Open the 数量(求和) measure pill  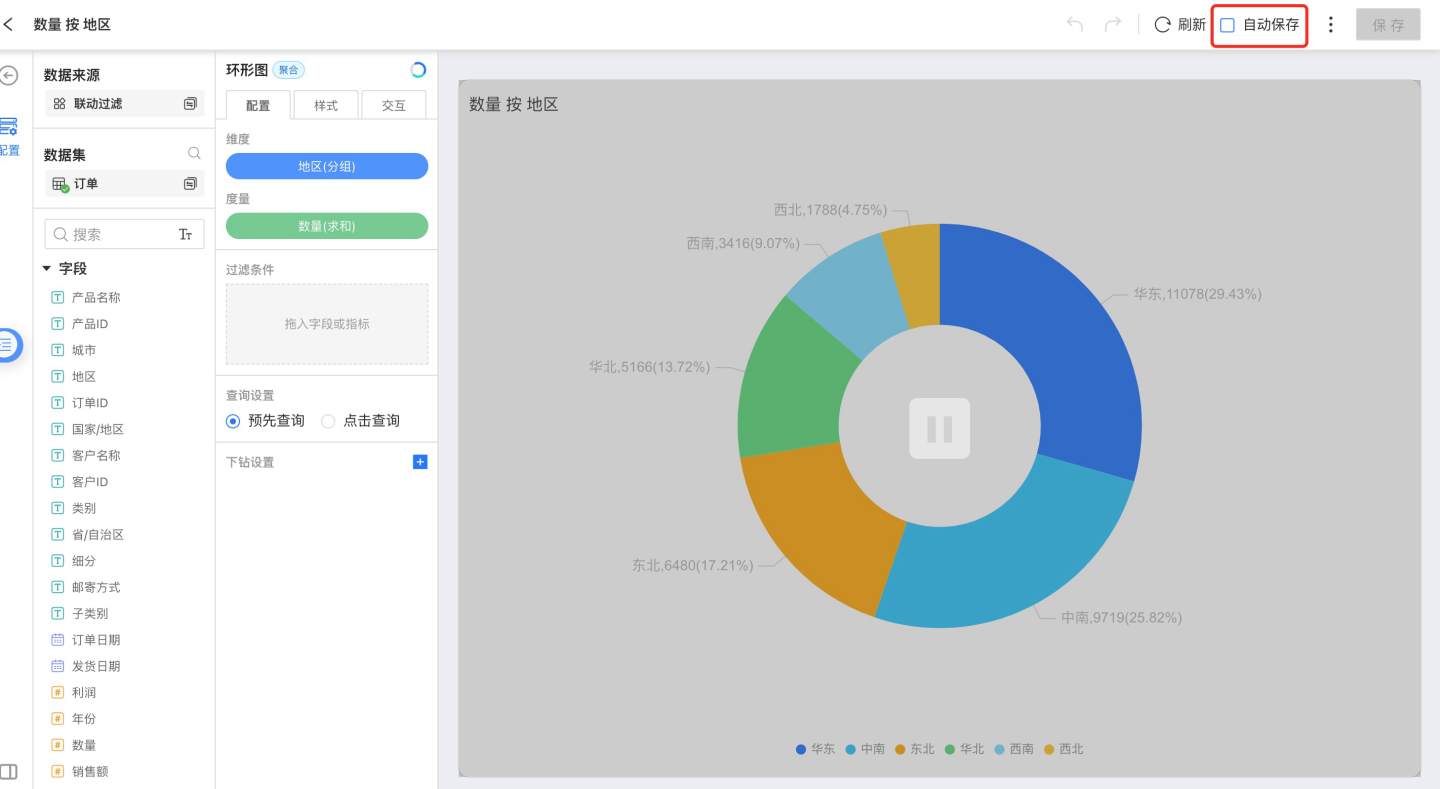tap(327, 227)
